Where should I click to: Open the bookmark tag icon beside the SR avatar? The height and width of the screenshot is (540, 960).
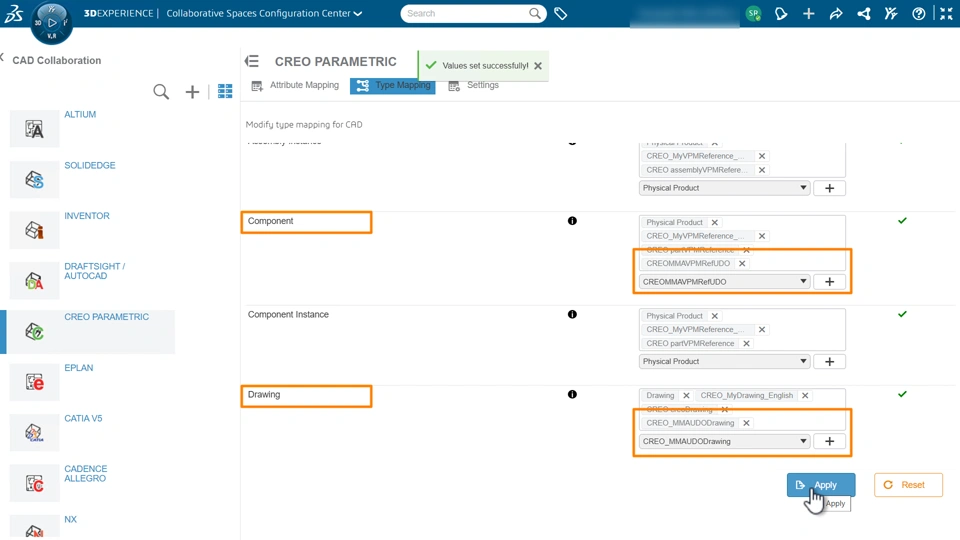click(781, 13)
